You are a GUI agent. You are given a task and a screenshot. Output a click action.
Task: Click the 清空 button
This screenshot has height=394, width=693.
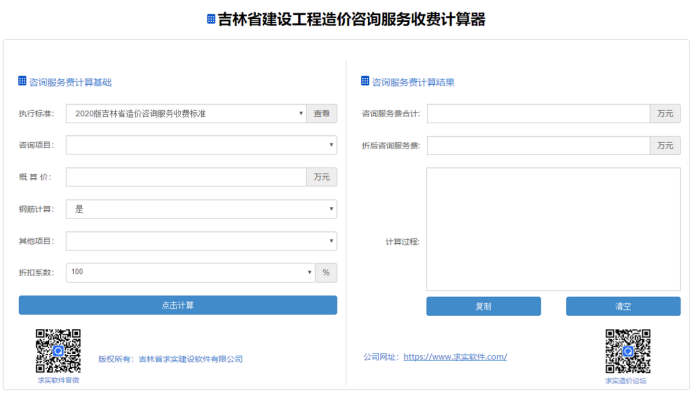click(x=623, y=306)
